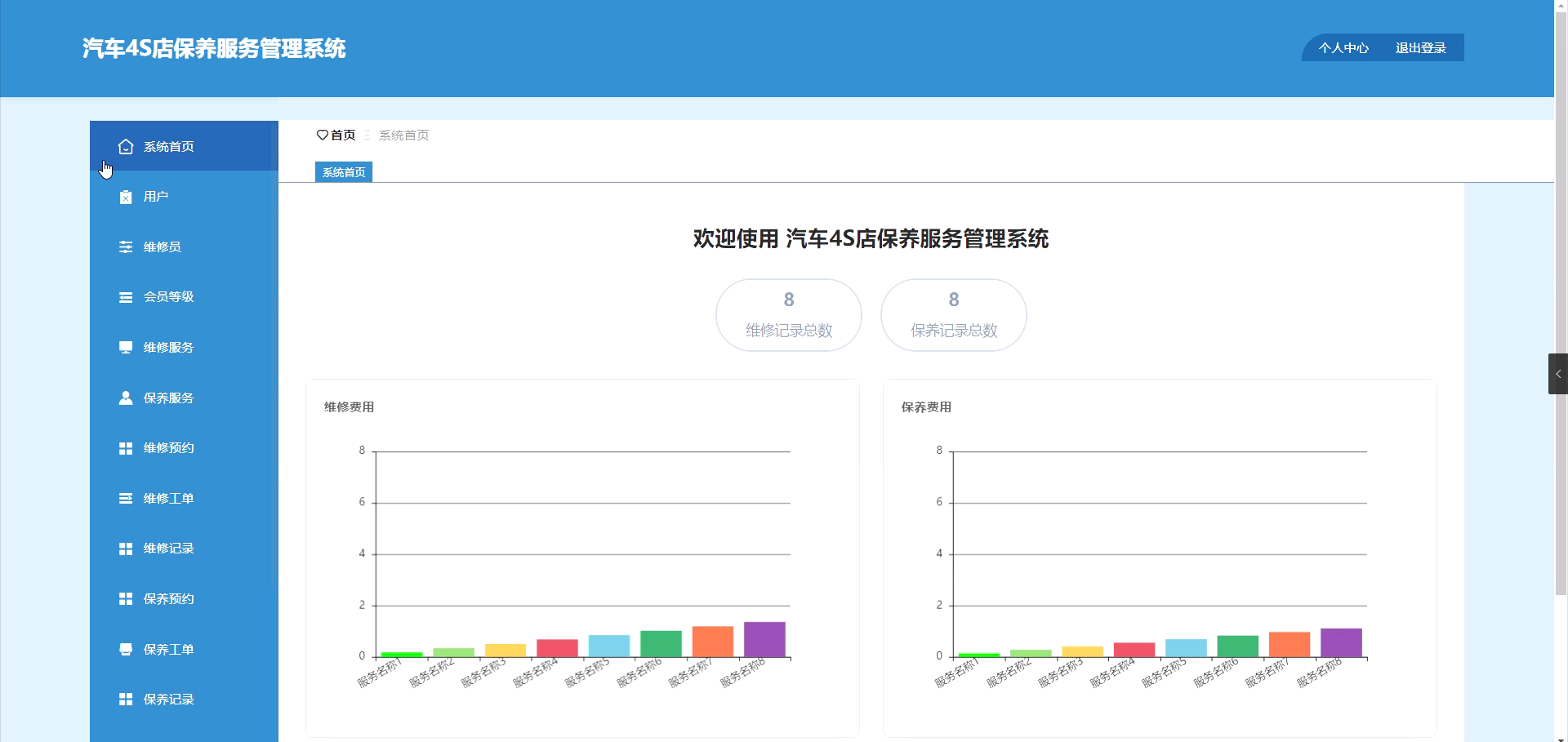Screen dimensions: 1568x742
Task: Expand the collapsed side panel arrow
Action: 1558,374
